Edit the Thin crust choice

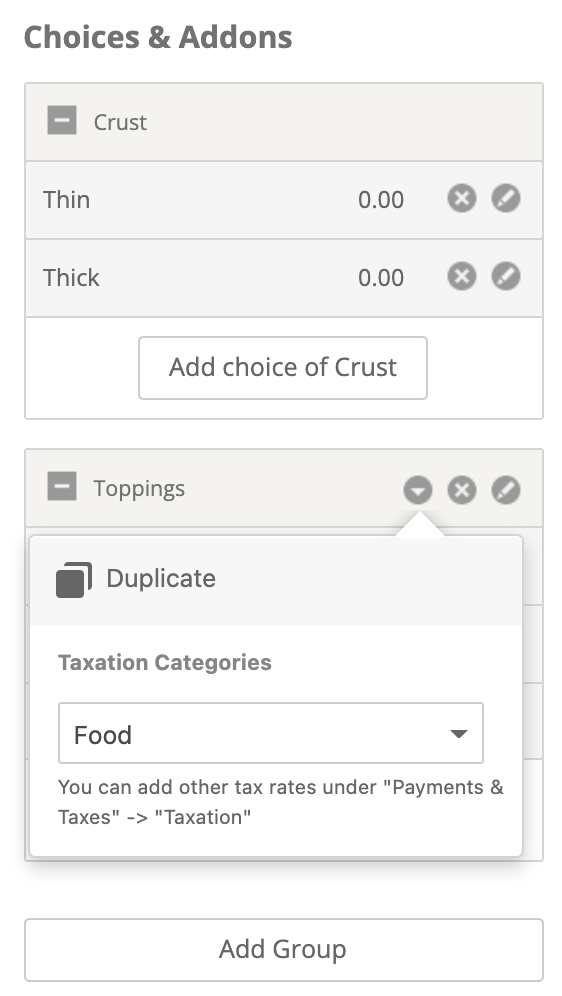coord(506,198)
